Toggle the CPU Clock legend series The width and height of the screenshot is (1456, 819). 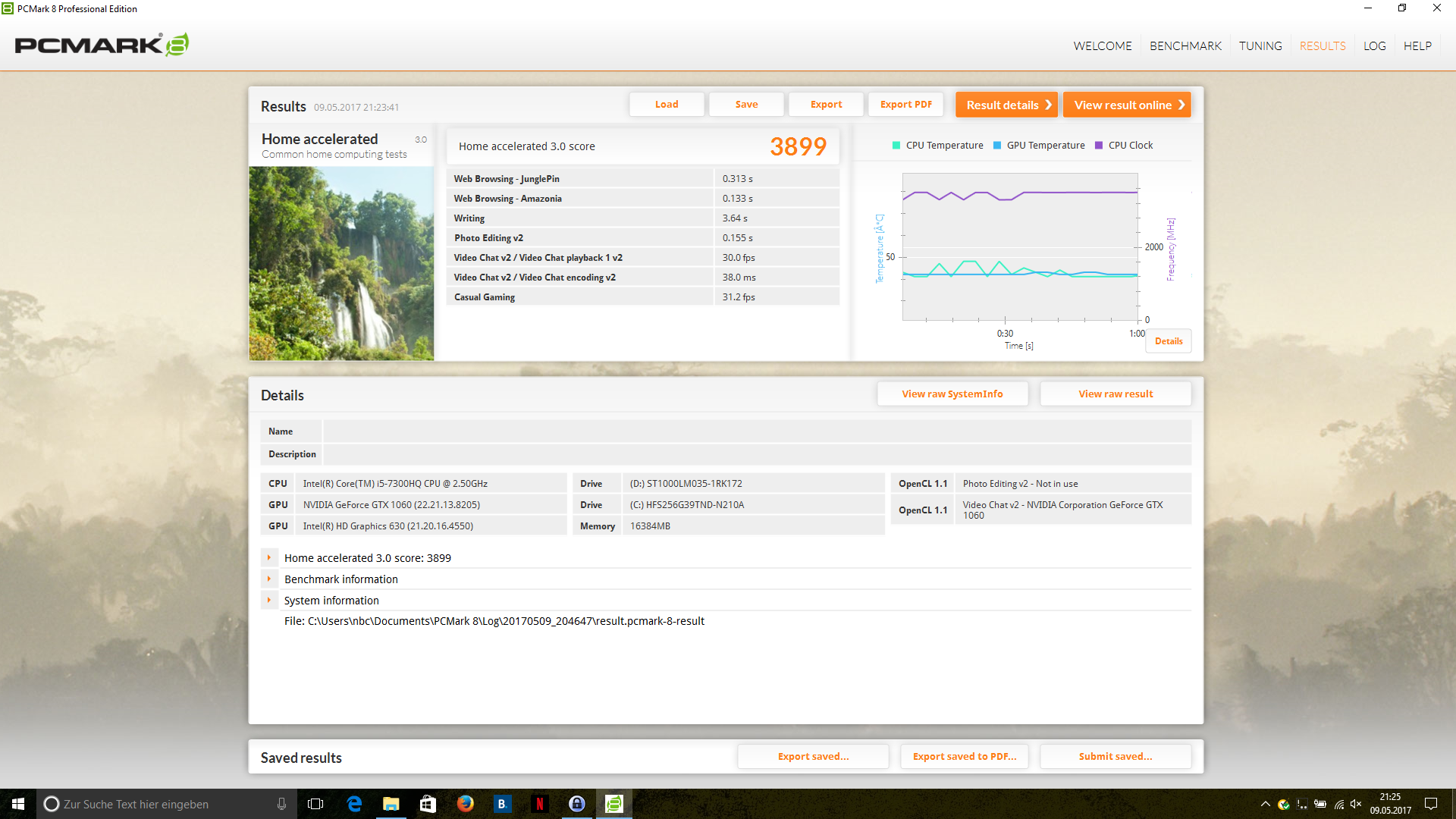pos(1124,146)
